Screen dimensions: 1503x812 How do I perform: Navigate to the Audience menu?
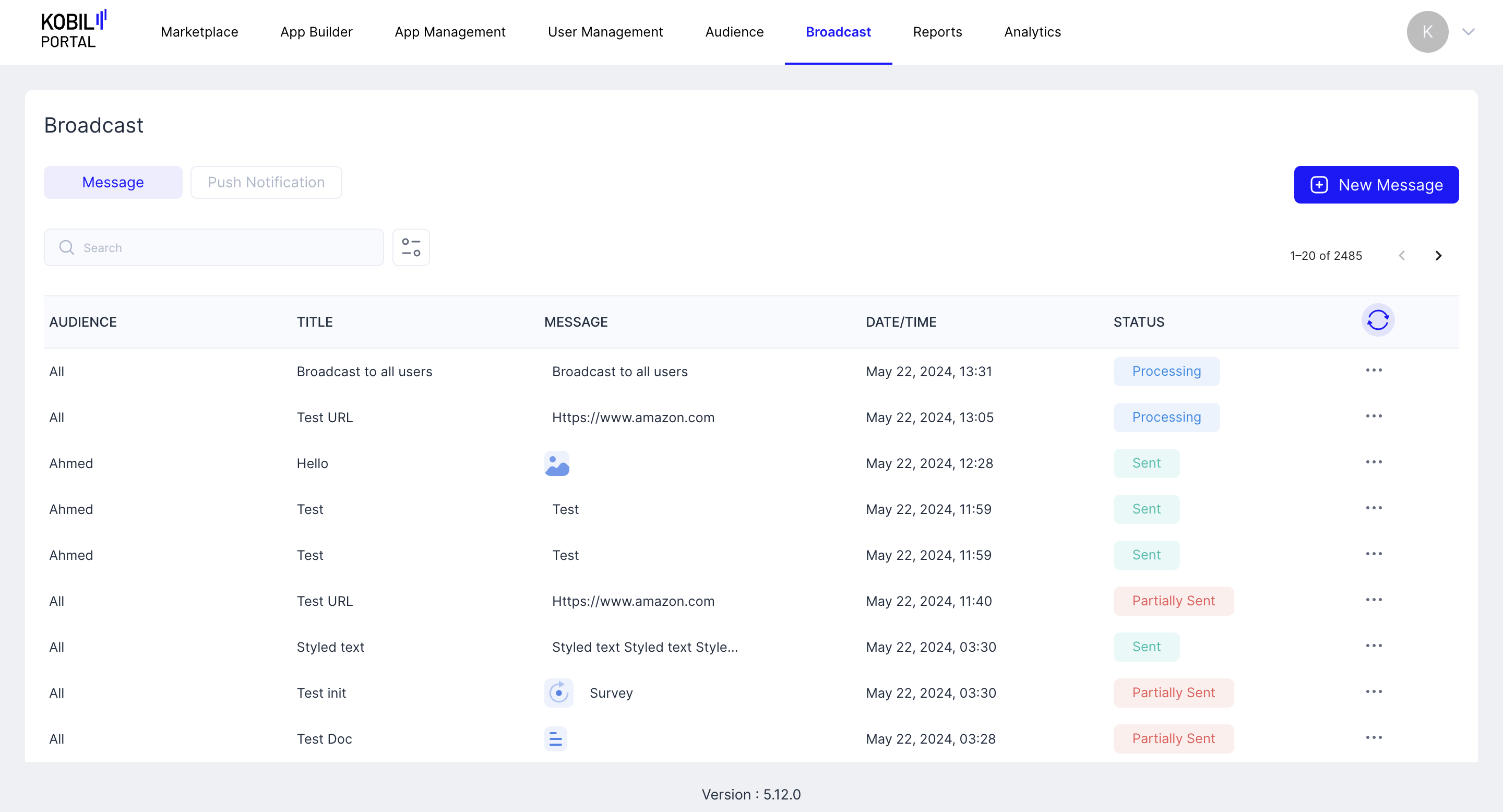coord(734,32)
